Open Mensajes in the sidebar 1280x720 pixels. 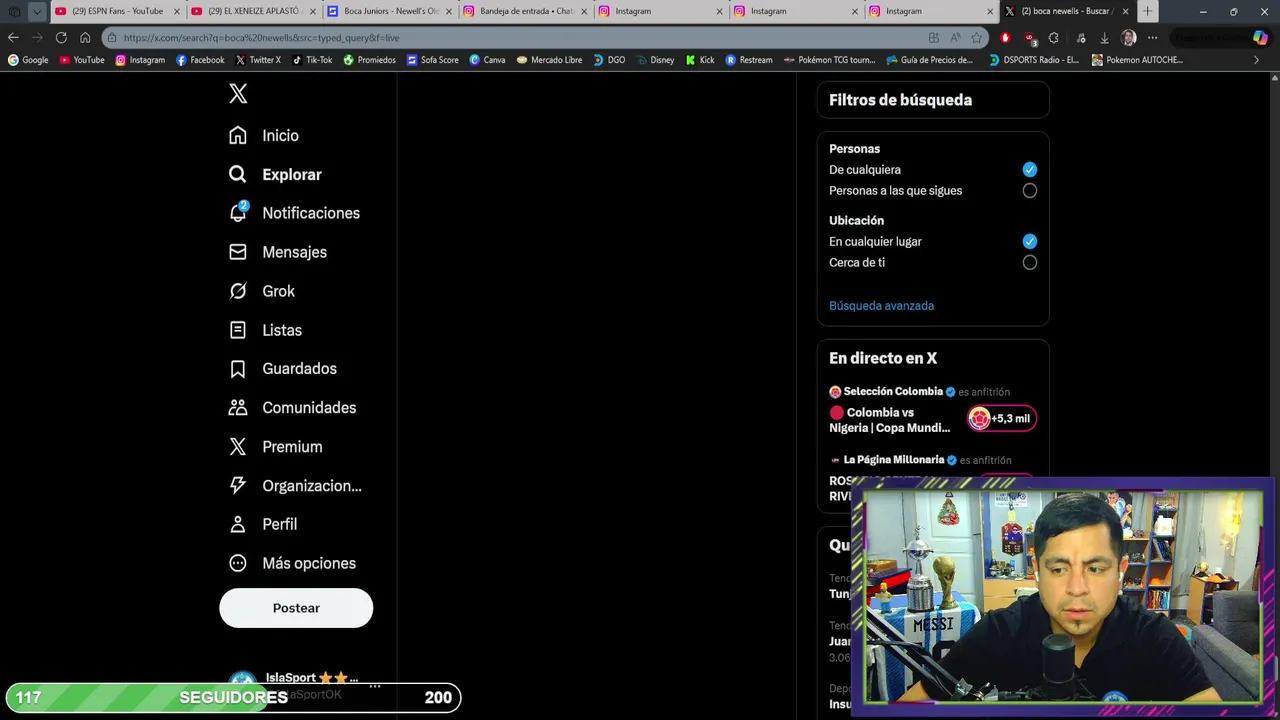coord(278,252)
